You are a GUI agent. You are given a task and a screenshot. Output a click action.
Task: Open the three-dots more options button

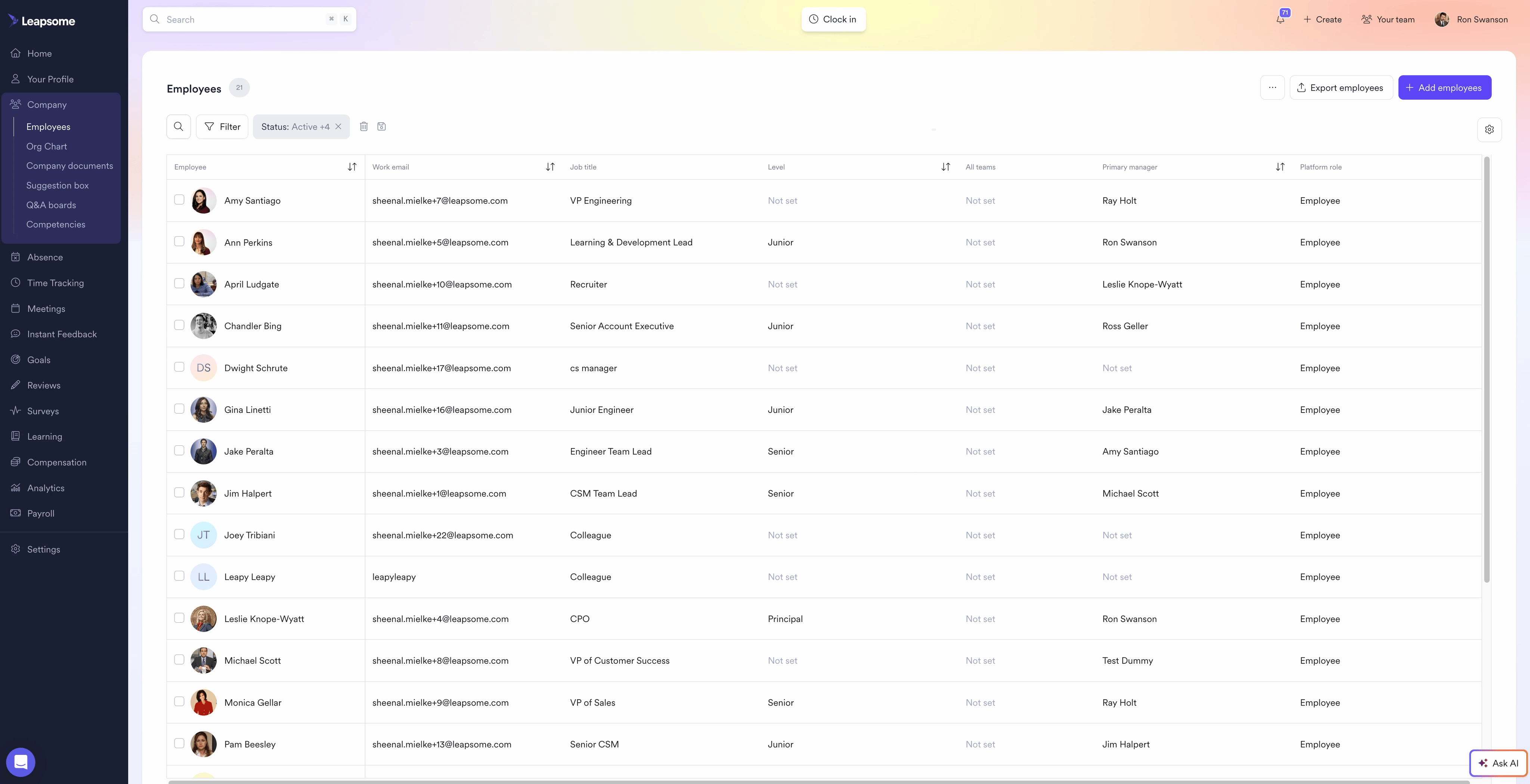tap(1272, 87)
